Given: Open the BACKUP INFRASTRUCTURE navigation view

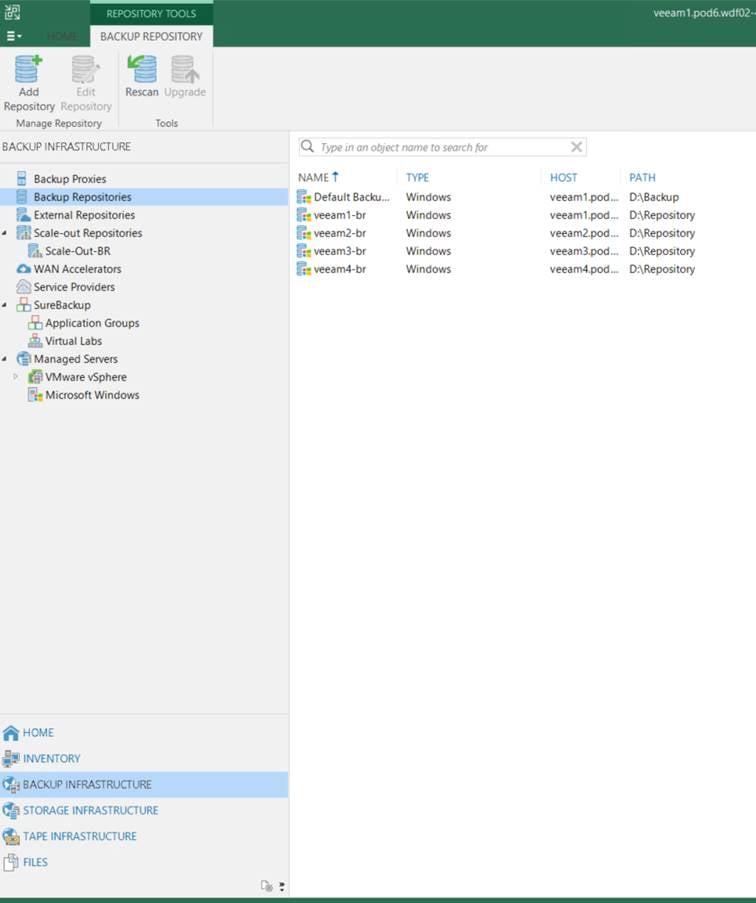Looking at the screenshot, I should 144,784.
